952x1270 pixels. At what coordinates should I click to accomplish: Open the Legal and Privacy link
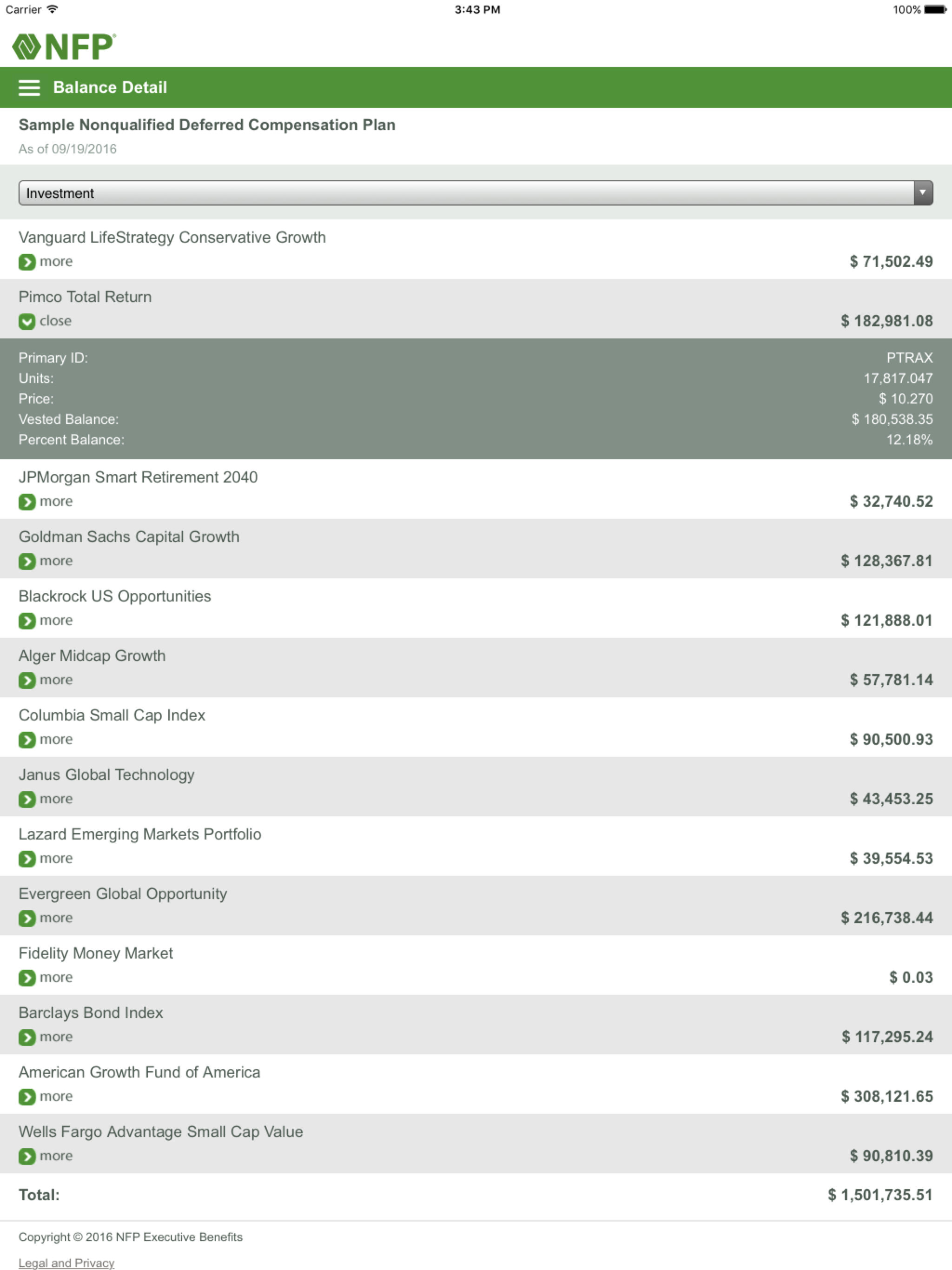point(66,1263)
